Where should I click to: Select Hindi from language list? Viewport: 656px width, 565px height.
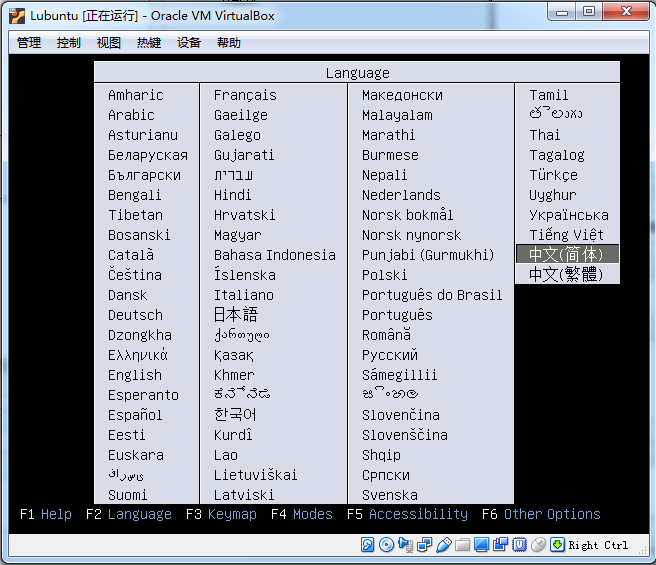click(x=233, y=195)
